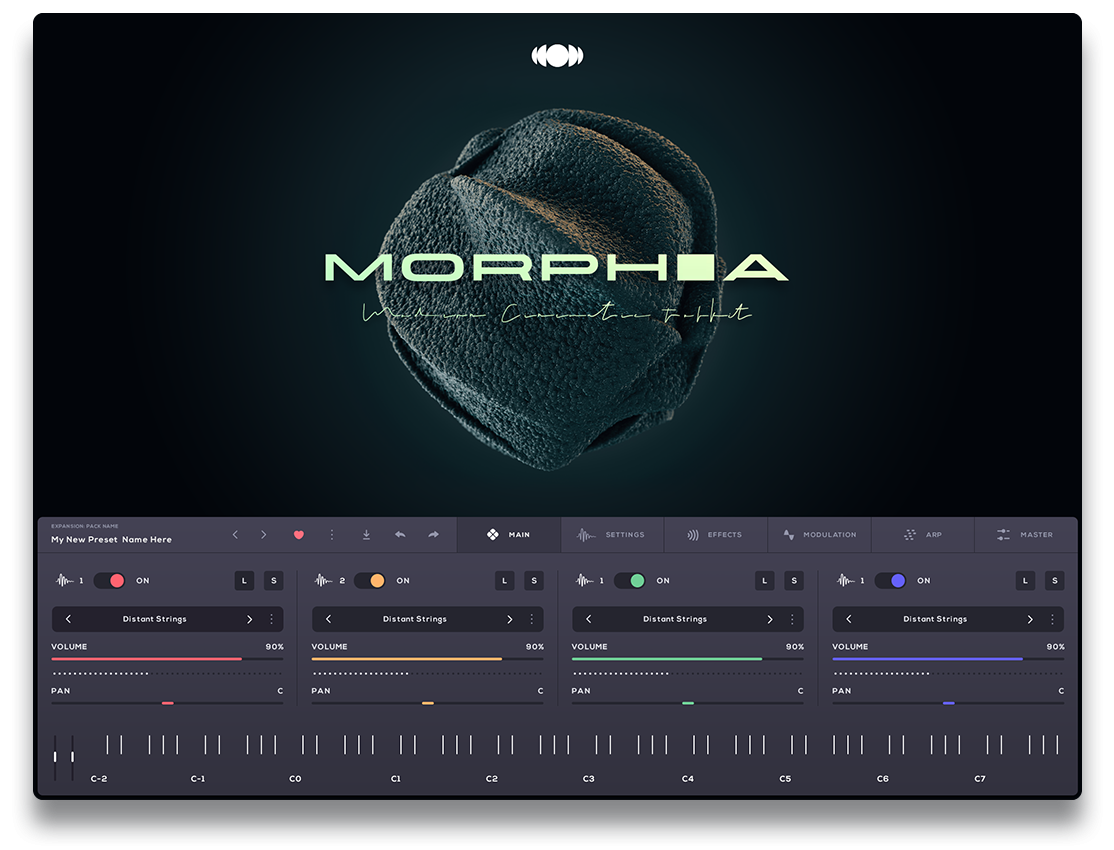Go to next sample on the red layer
This screenshot has height=850, width=1114.
(x=249, y=619)
